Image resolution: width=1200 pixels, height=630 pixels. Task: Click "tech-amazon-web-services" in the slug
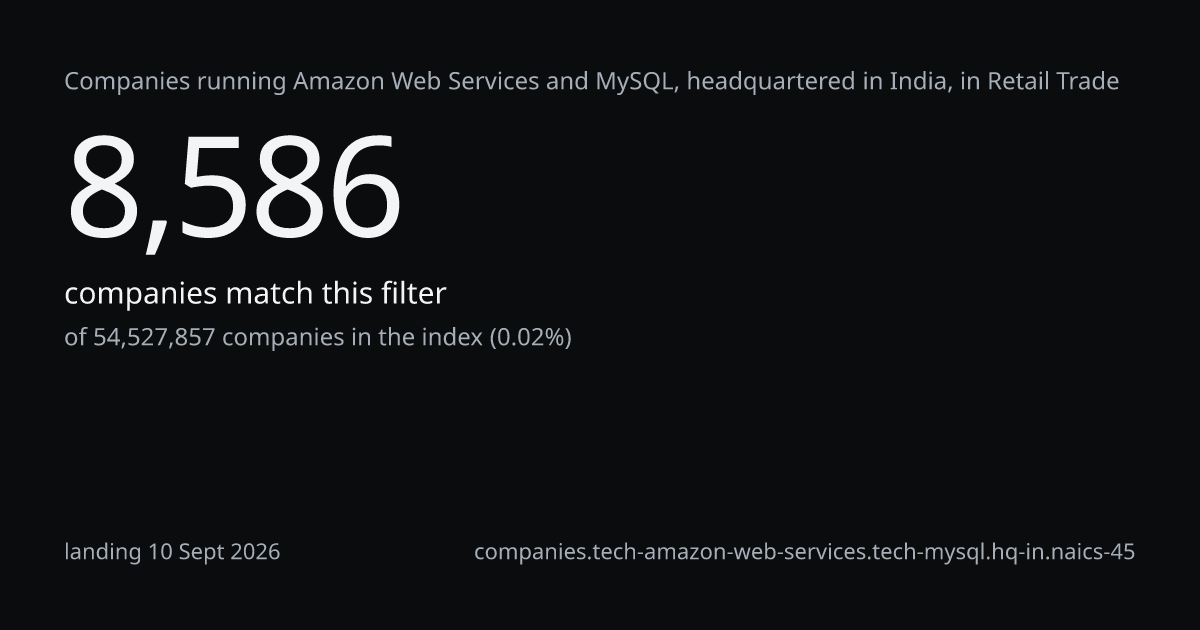point(729,552)
